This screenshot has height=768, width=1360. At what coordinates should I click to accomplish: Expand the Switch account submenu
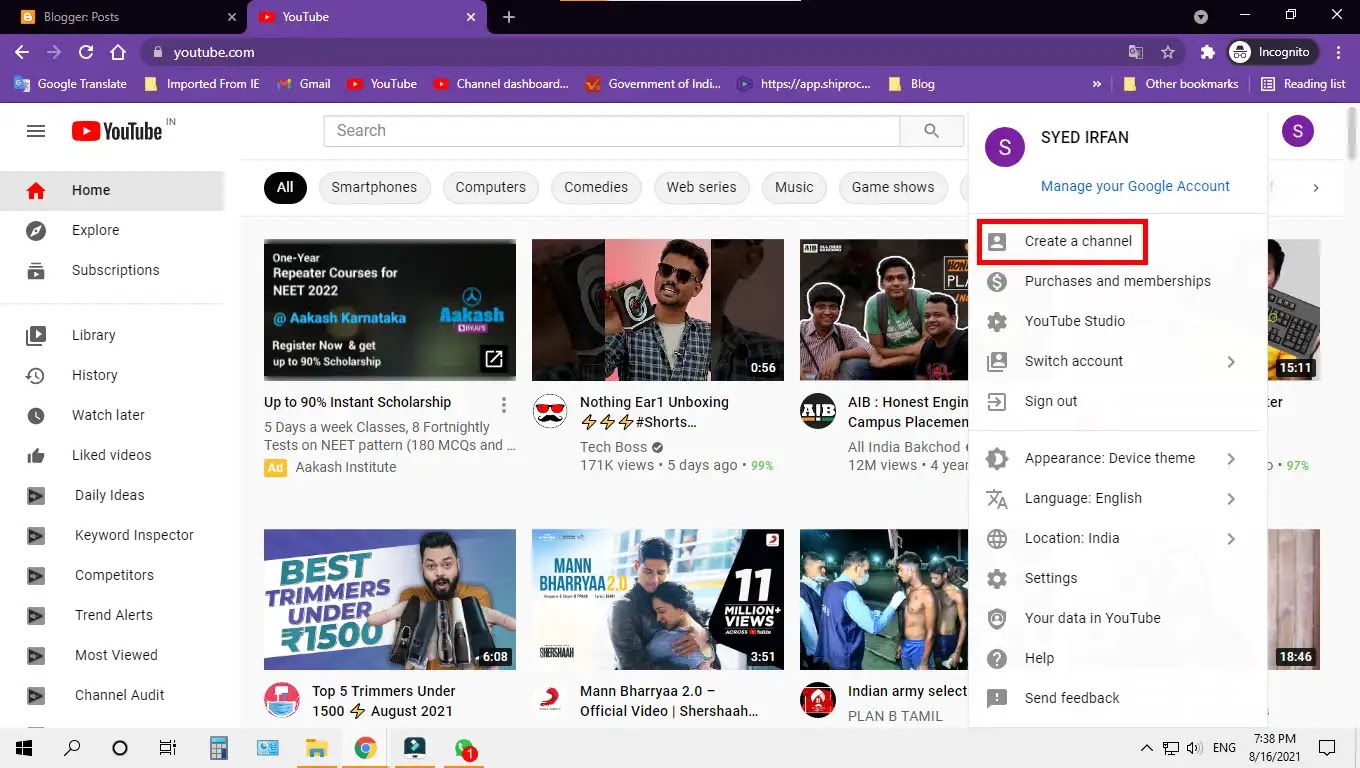pos(1231,362)
